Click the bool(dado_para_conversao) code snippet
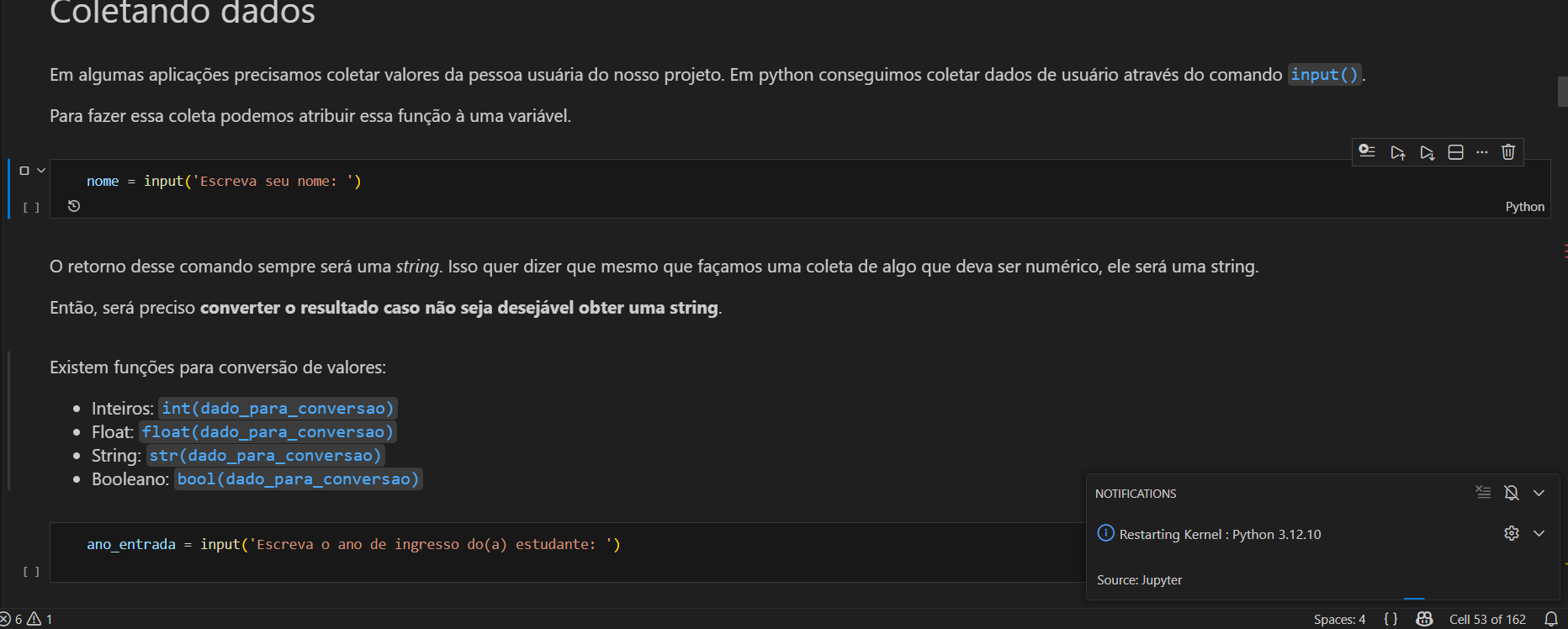1568x629 pixels. pyautogui.click(x=298, y=479)
